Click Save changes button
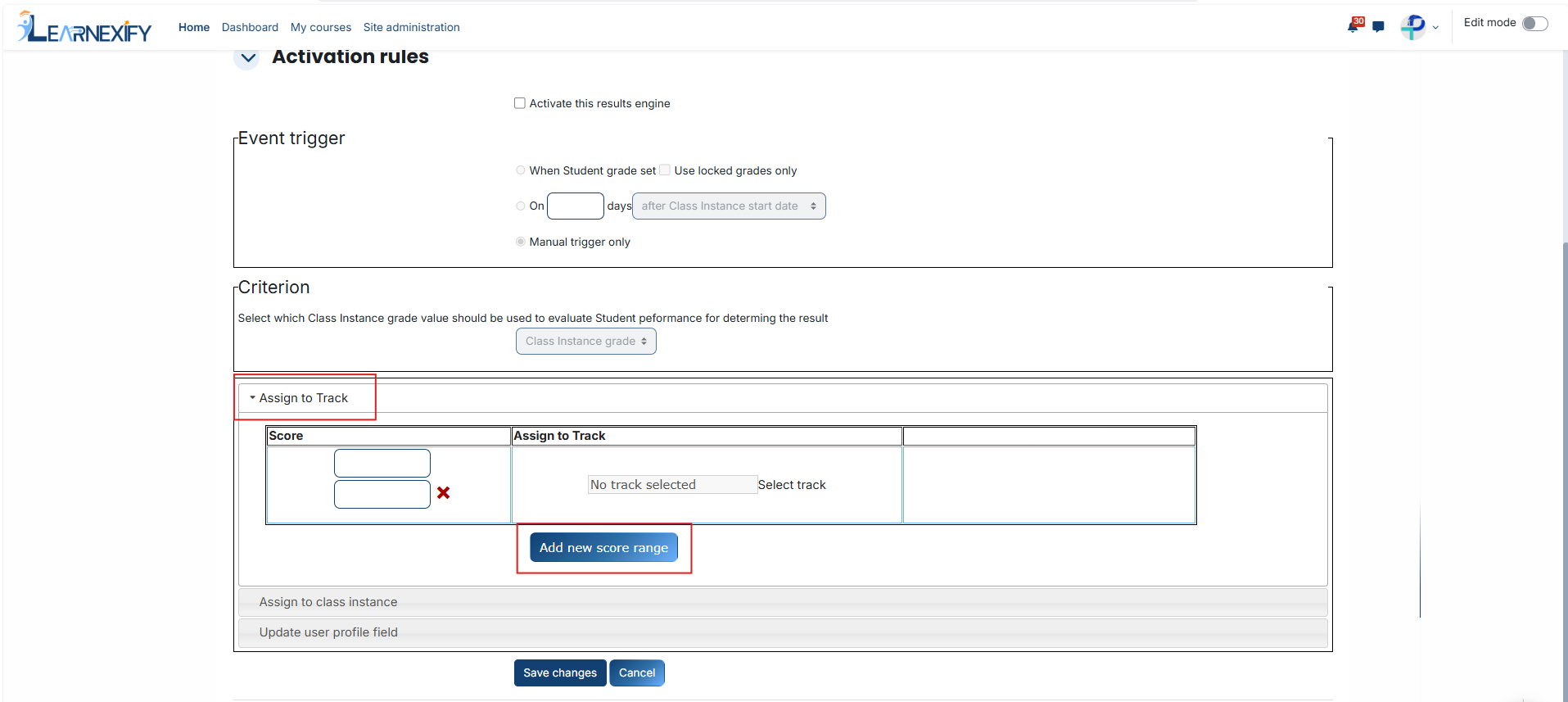Viewport: 1568px width, 702px height. (560, 673)
